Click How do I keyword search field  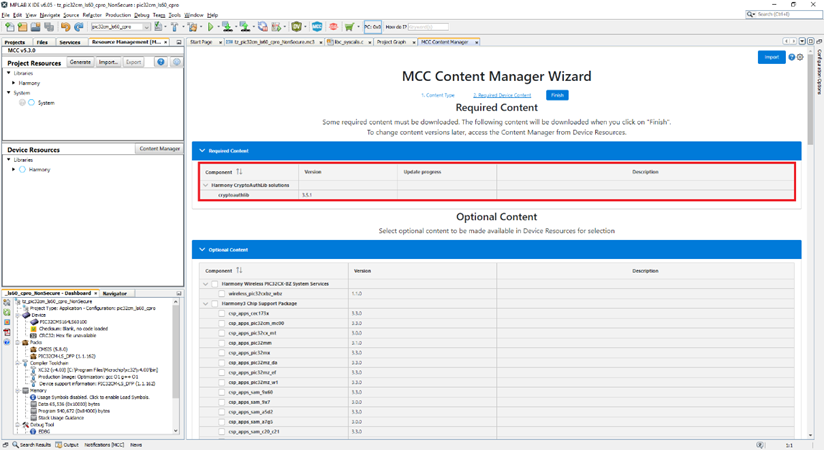[428, 27]
